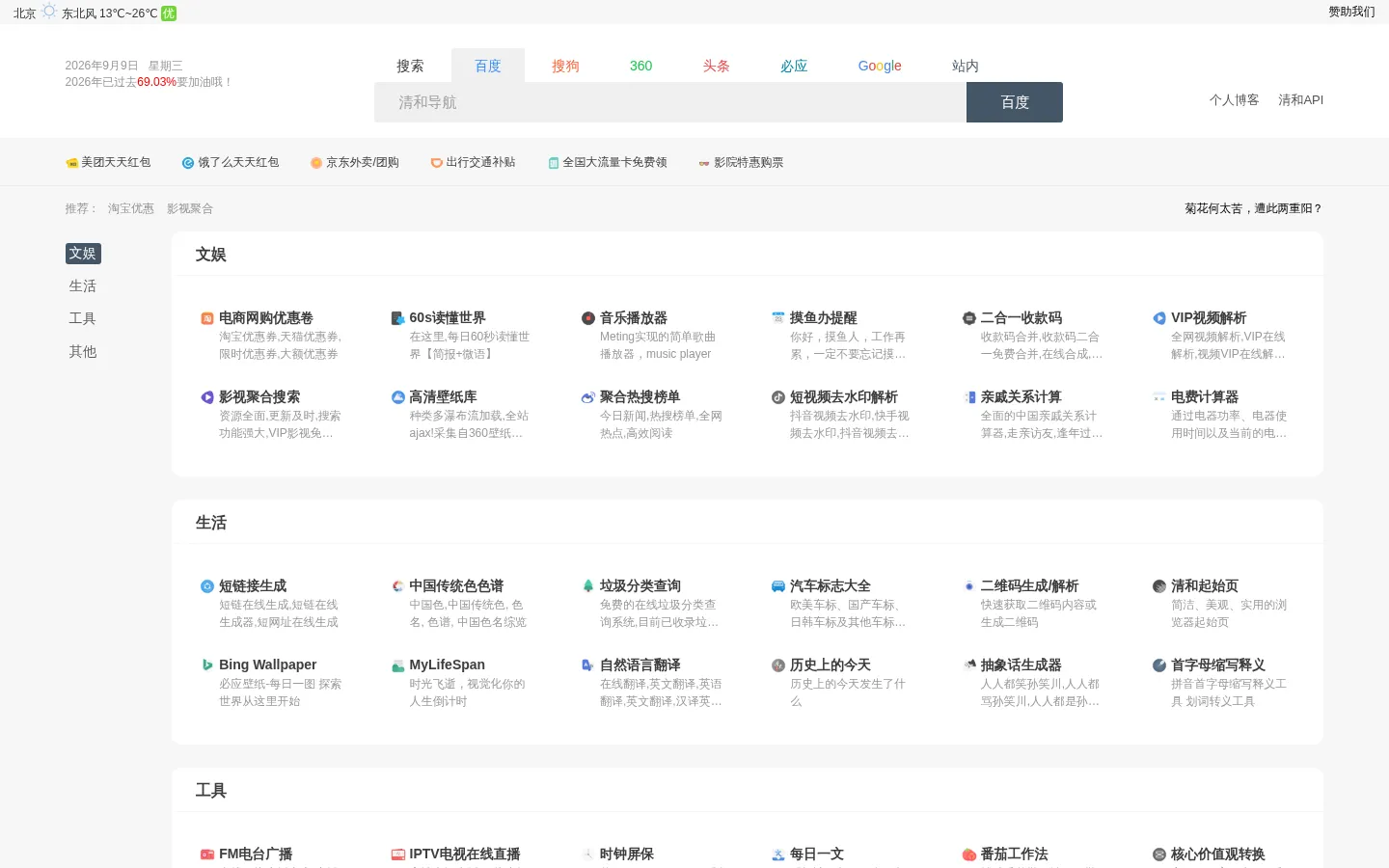
Task: Open the 京东外卖/团购 link
Action: coord(354,162)
